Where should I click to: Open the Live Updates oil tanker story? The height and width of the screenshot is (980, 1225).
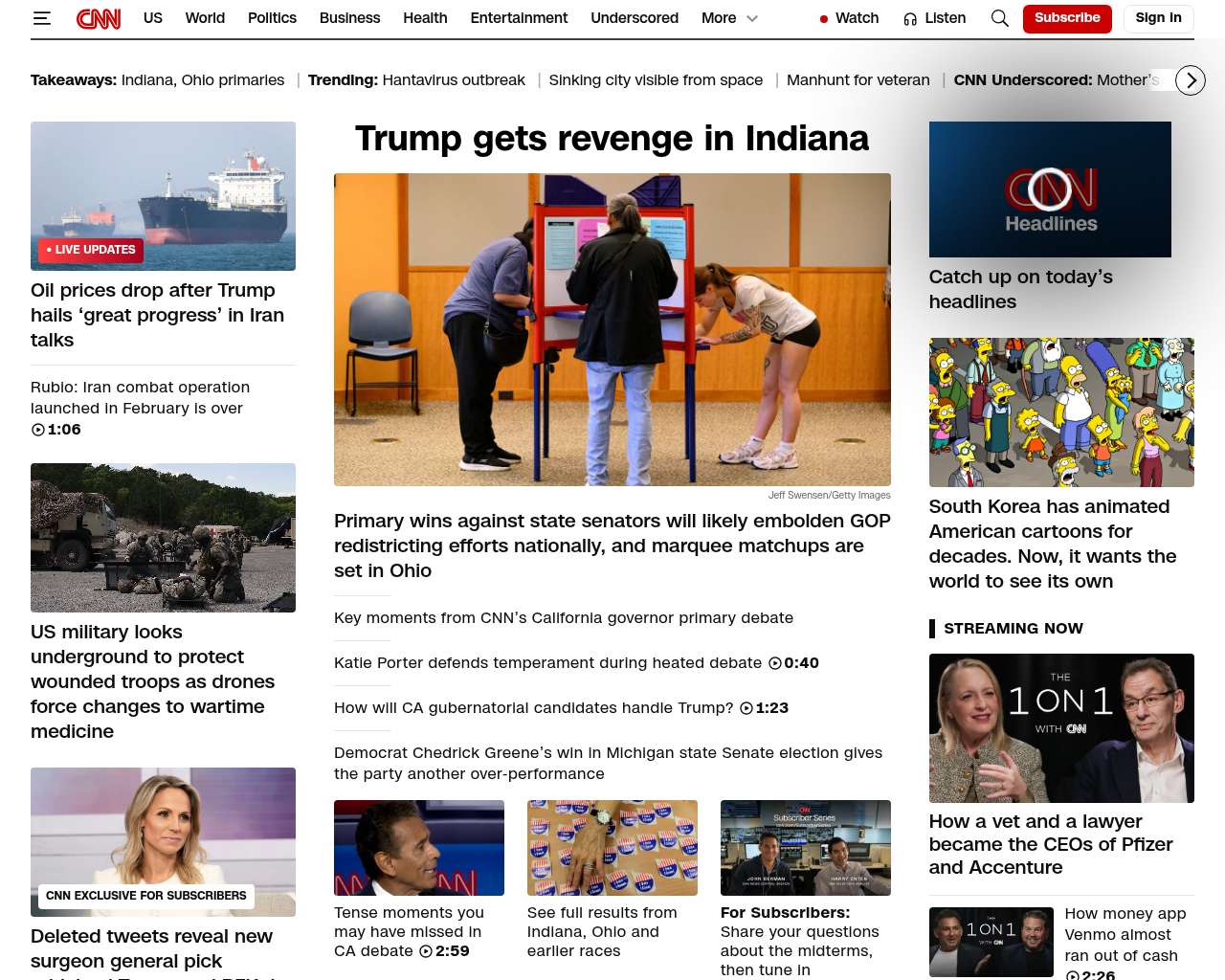[163, 196]
